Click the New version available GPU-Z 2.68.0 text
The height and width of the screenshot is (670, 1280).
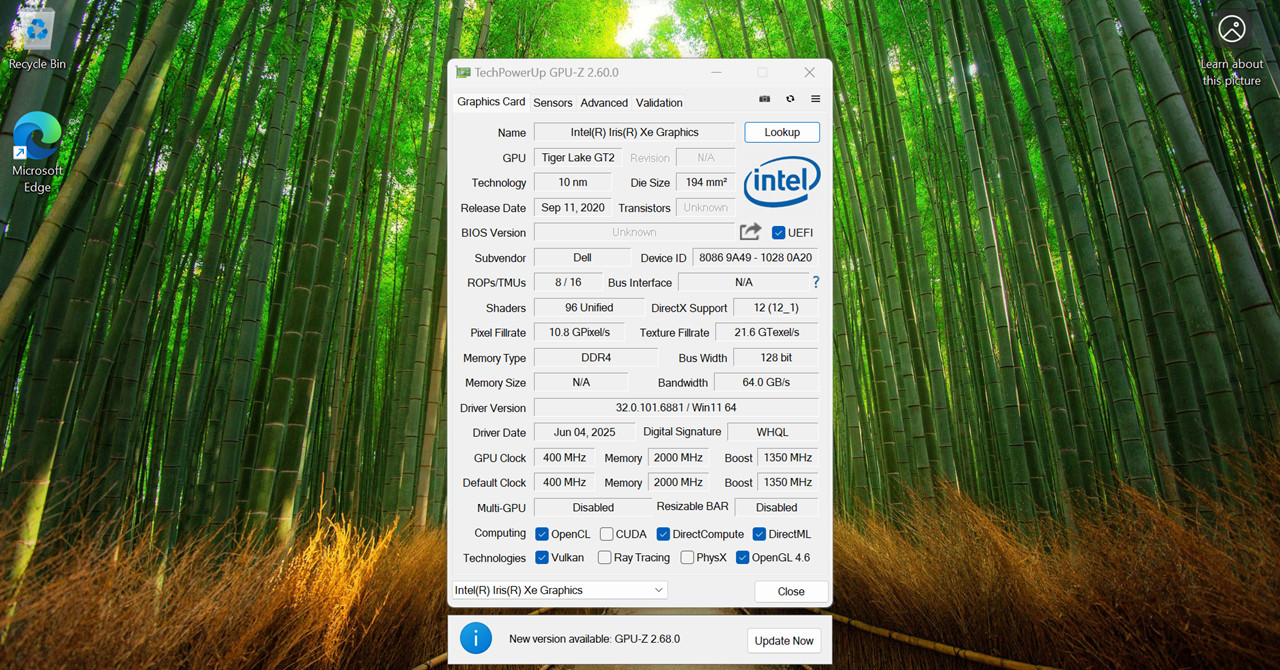pyautogui.click(x=594, y=639)
